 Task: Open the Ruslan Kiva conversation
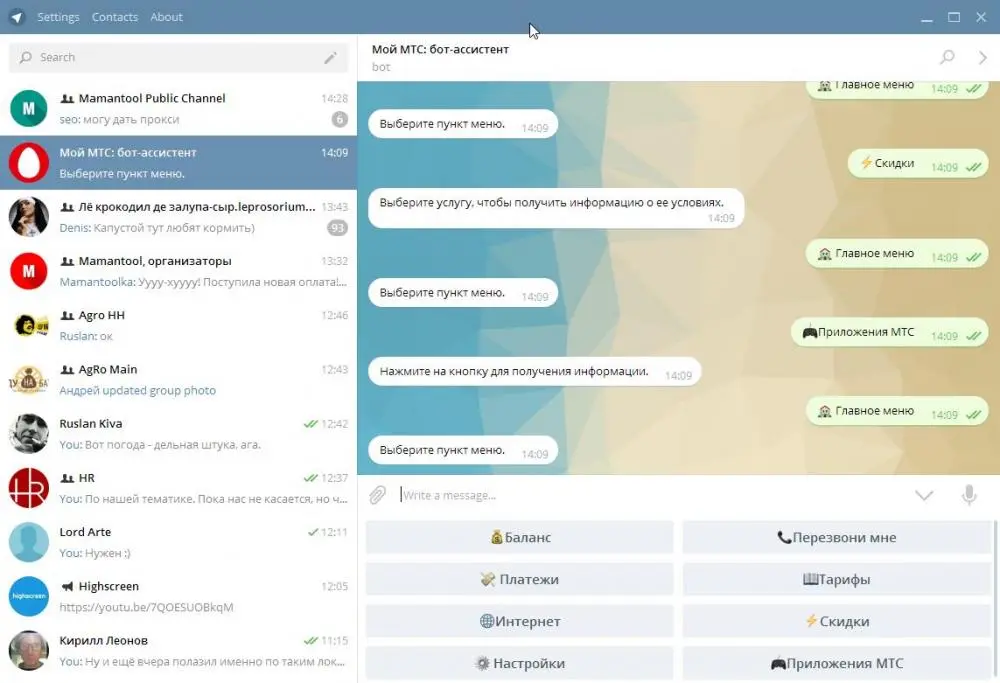(x=179, y=434)
